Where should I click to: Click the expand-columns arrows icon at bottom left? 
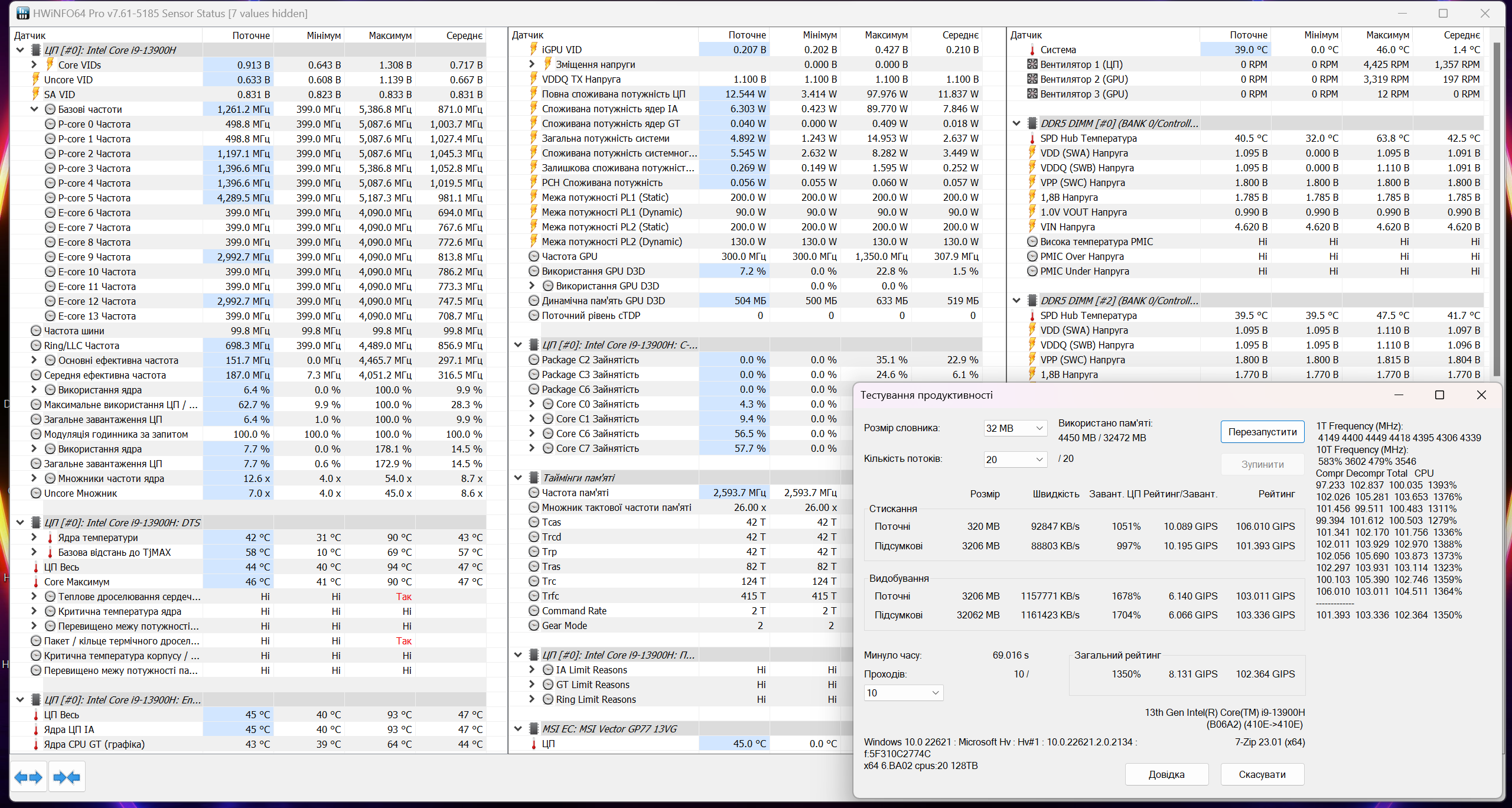click(x=28, y=777)
